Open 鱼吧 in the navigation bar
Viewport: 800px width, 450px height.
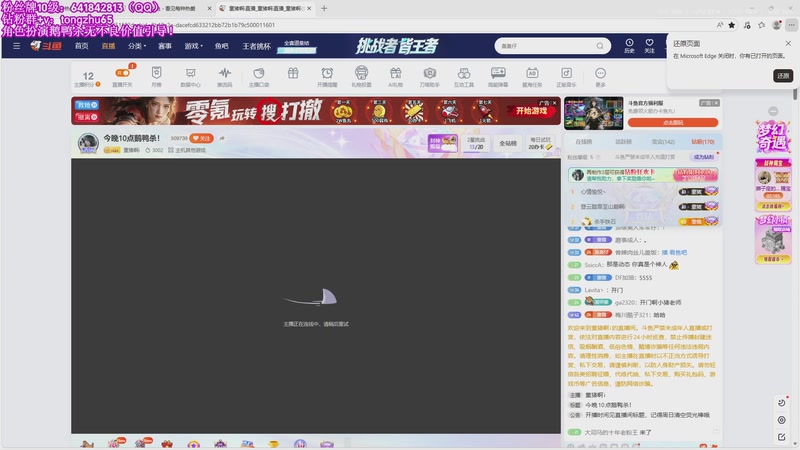[221, 46]
